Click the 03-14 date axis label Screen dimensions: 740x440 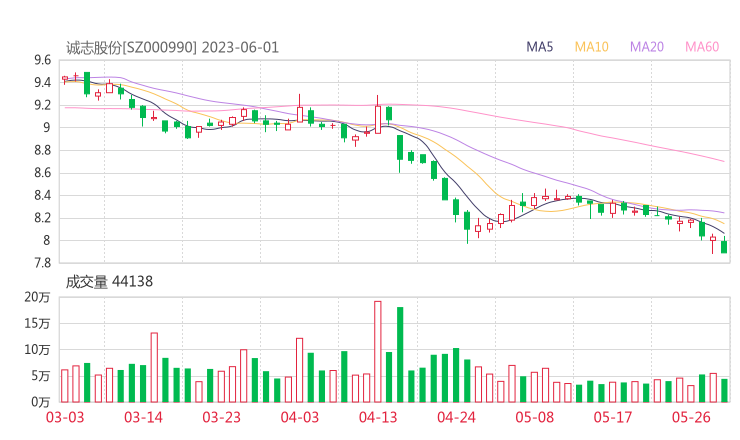coord(143,417)
